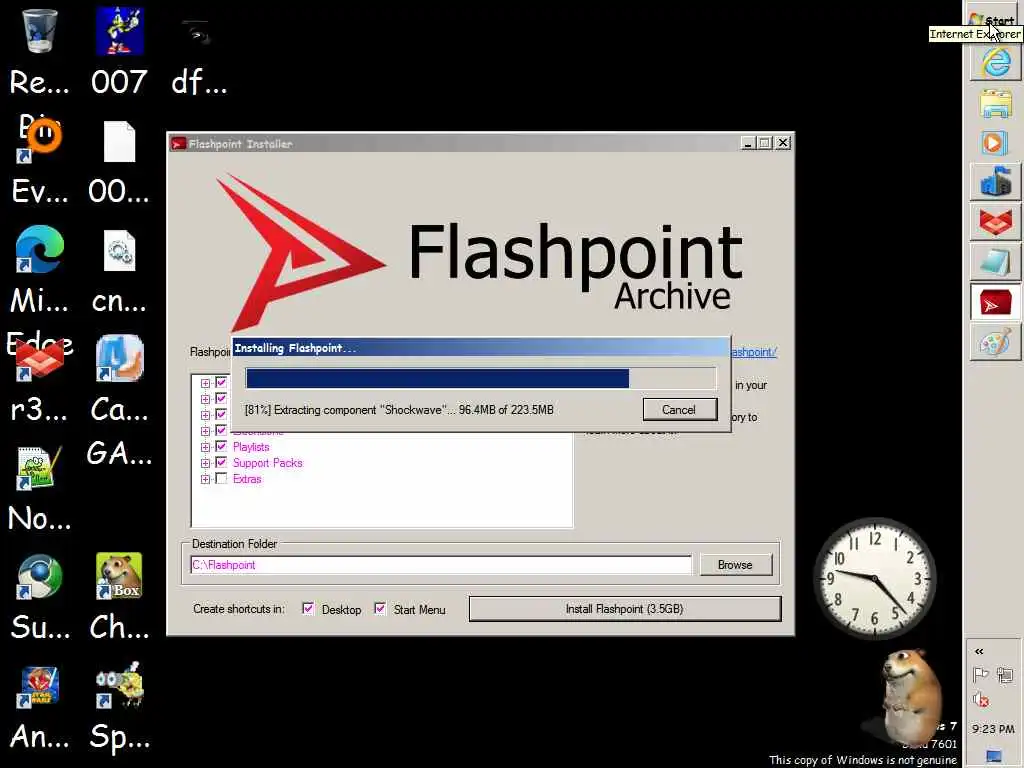The width and height of the screenshot is (1024, 768).
Task: Expand the Extras tree node
Action: (205, 479)
